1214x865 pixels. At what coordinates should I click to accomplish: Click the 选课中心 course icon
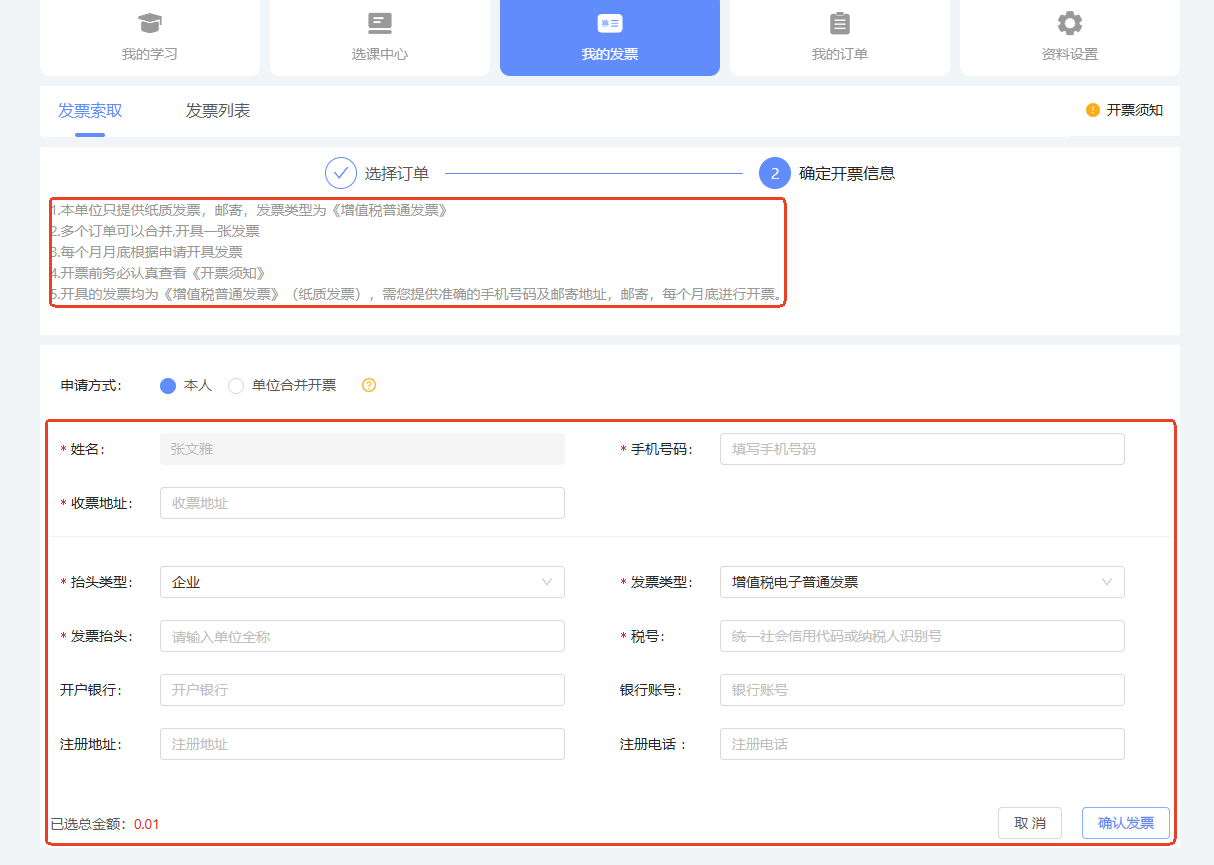point(380,23)
